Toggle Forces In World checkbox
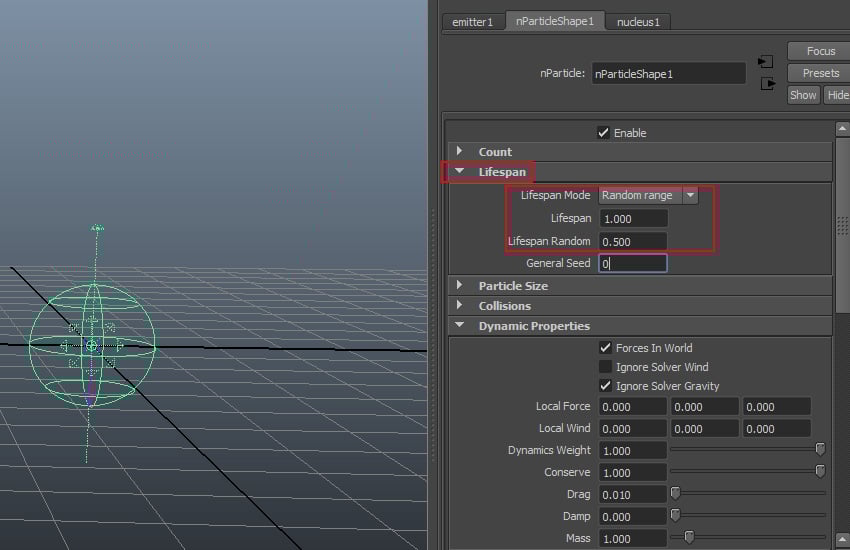This screenshot has width=850, height=550. (606, 347)
